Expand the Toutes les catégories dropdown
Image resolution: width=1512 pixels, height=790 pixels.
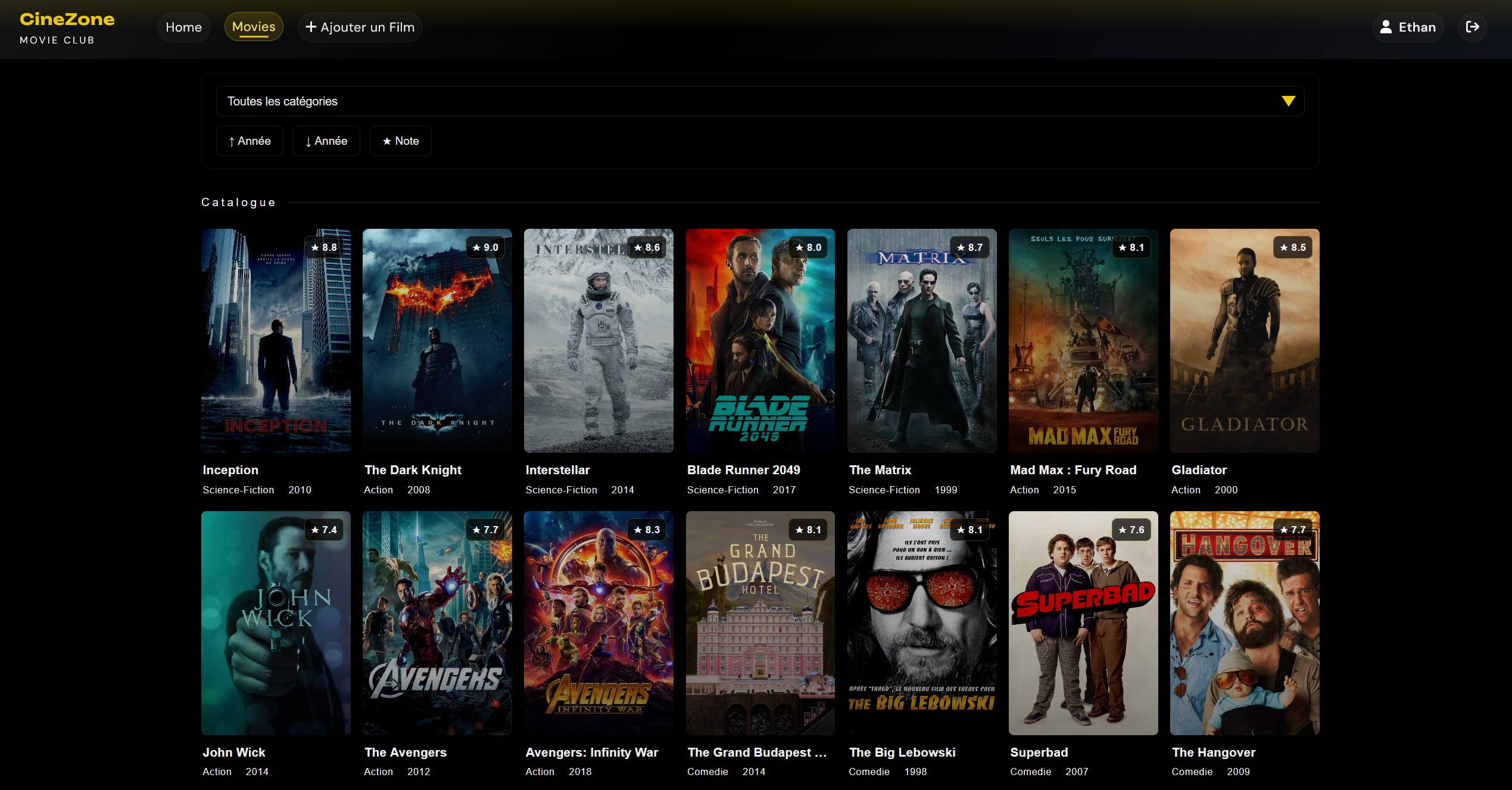(x=760, y=101)
